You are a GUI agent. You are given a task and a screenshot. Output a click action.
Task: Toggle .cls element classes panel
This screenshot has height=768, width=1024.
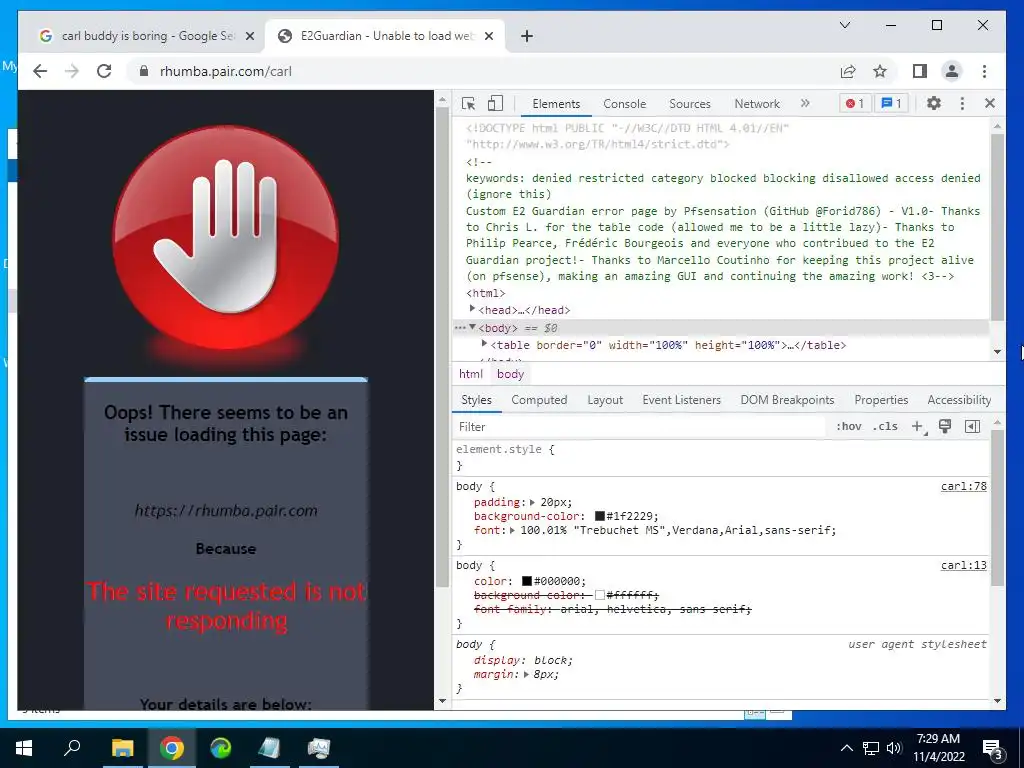click(885, 426)
